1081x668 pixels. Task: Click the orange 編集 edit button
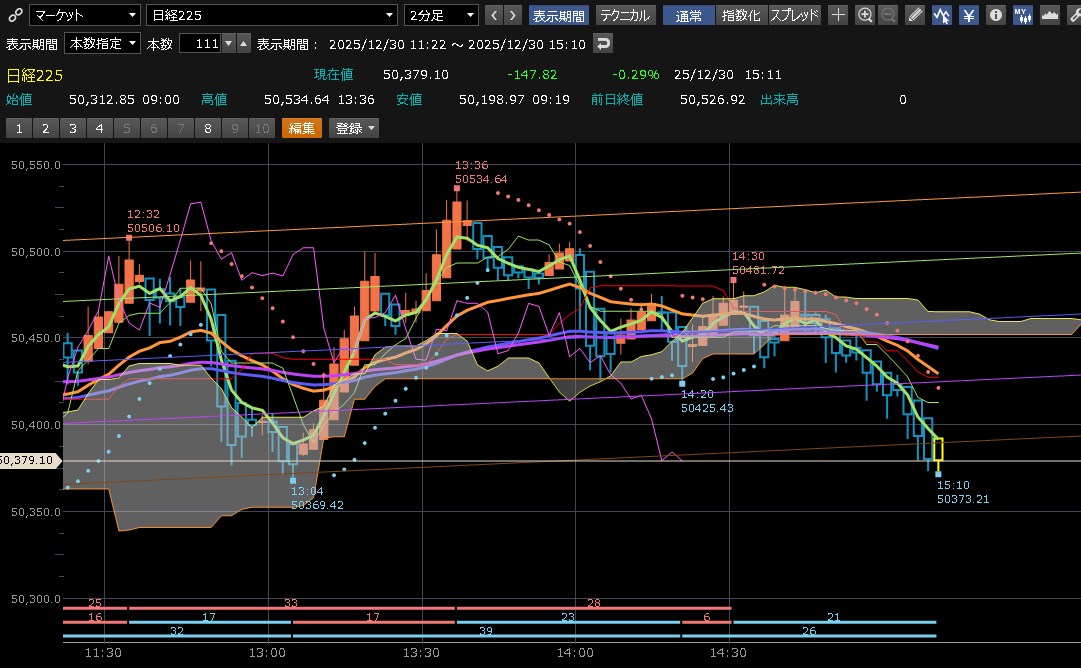301,128
